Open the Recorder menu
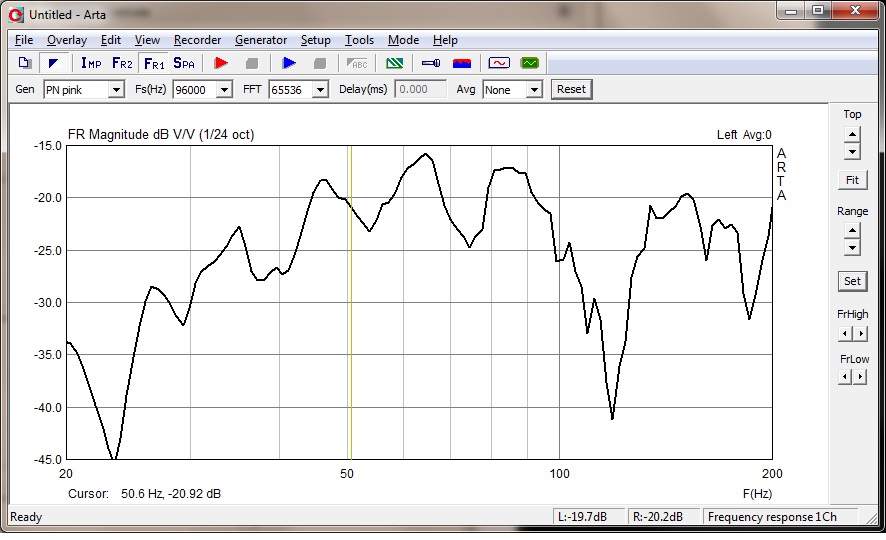 pyautogui.click(x=197, y=40)
